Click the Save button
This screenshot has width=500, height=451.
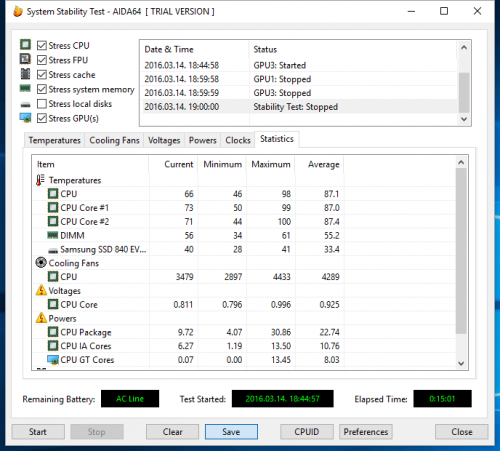pos(231,432)
